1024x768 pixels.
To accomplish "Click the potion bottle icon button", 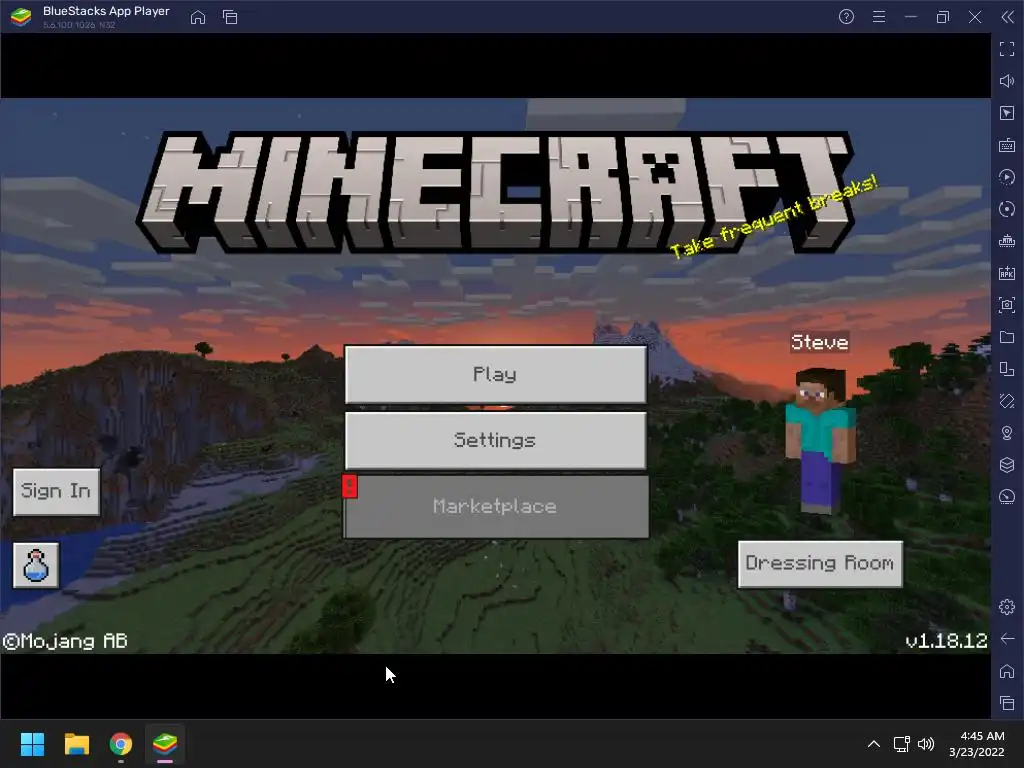I will tap(36, 566).
